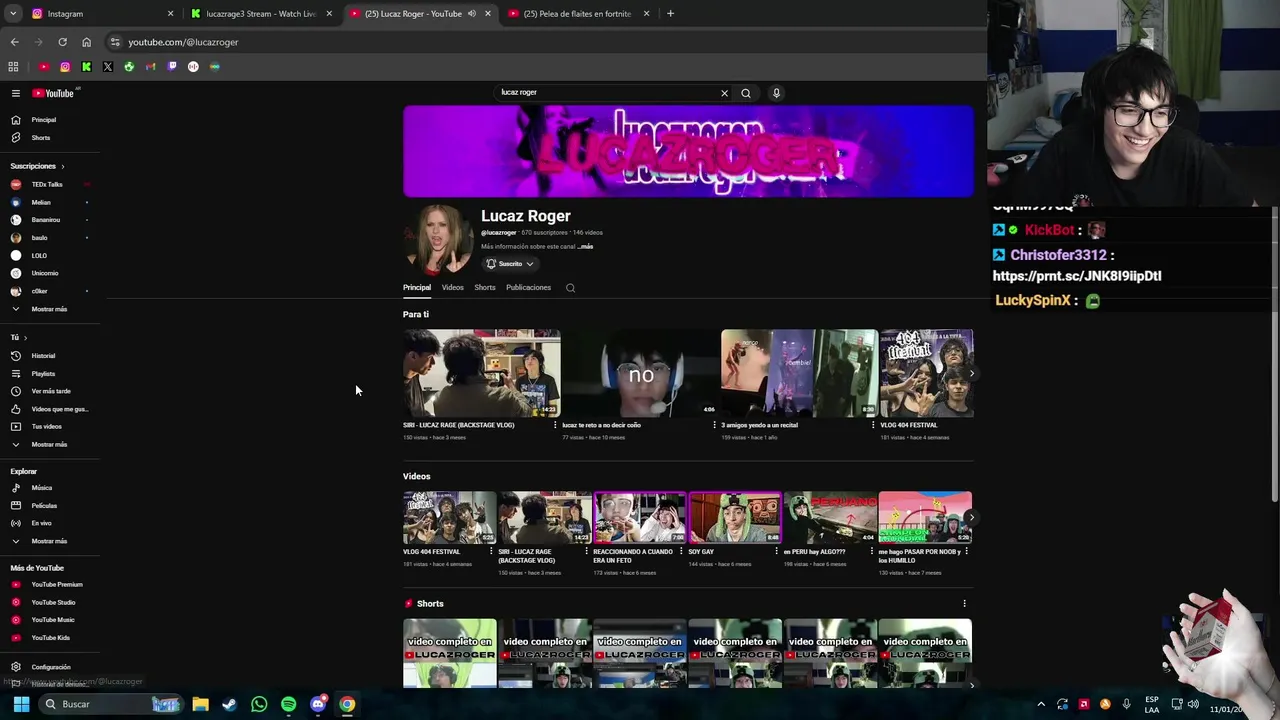
Task: Open Spotify from the Windows taskbar
Action: pyautogui.click(x=288, y=704)
